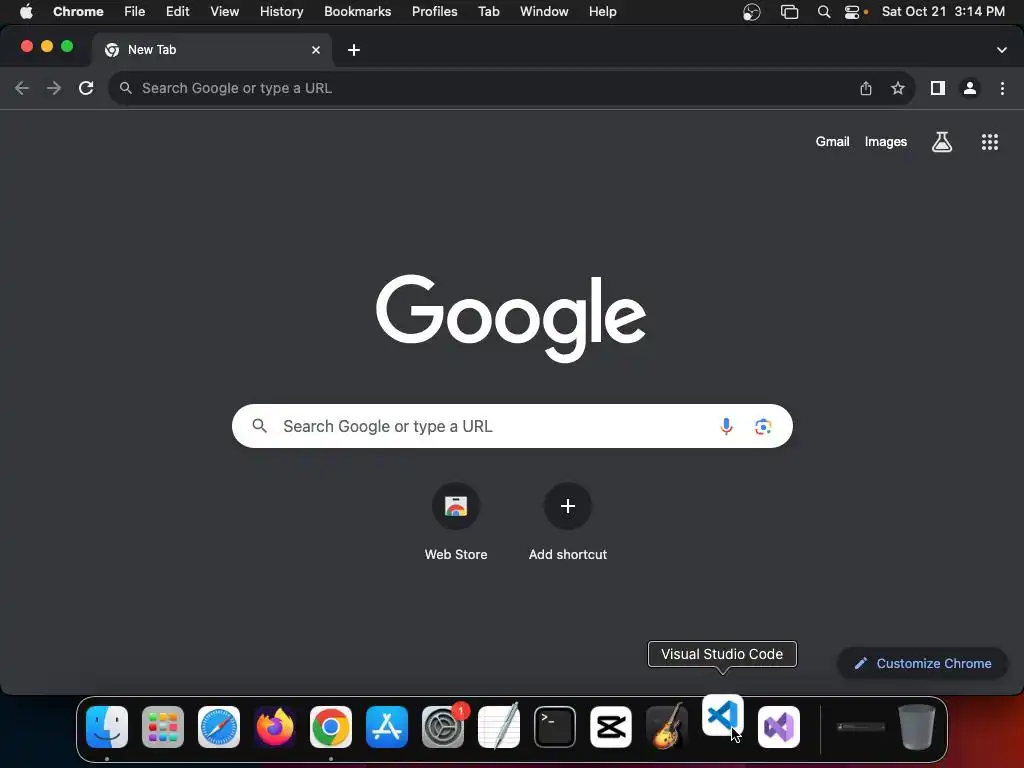Open the Profiles menu
Screen dimensions: 1024x768
click(x=434, y=12)
